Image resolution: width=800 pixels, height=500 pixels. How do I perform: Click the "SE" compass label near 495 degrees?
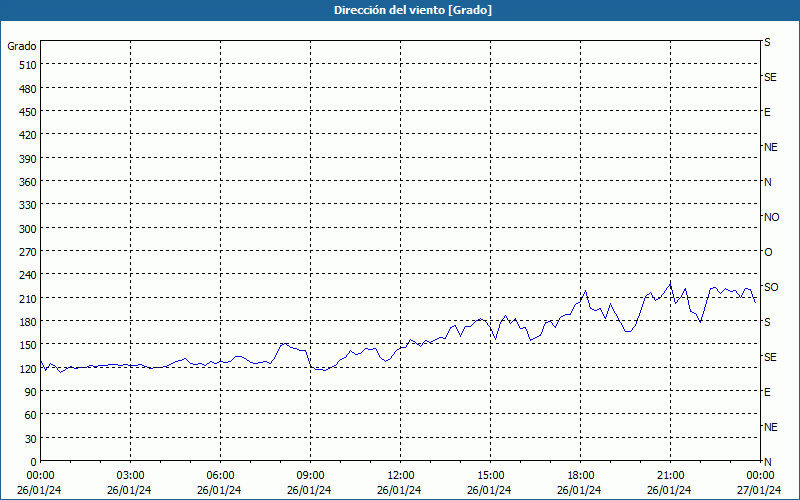tap(770, 78)
